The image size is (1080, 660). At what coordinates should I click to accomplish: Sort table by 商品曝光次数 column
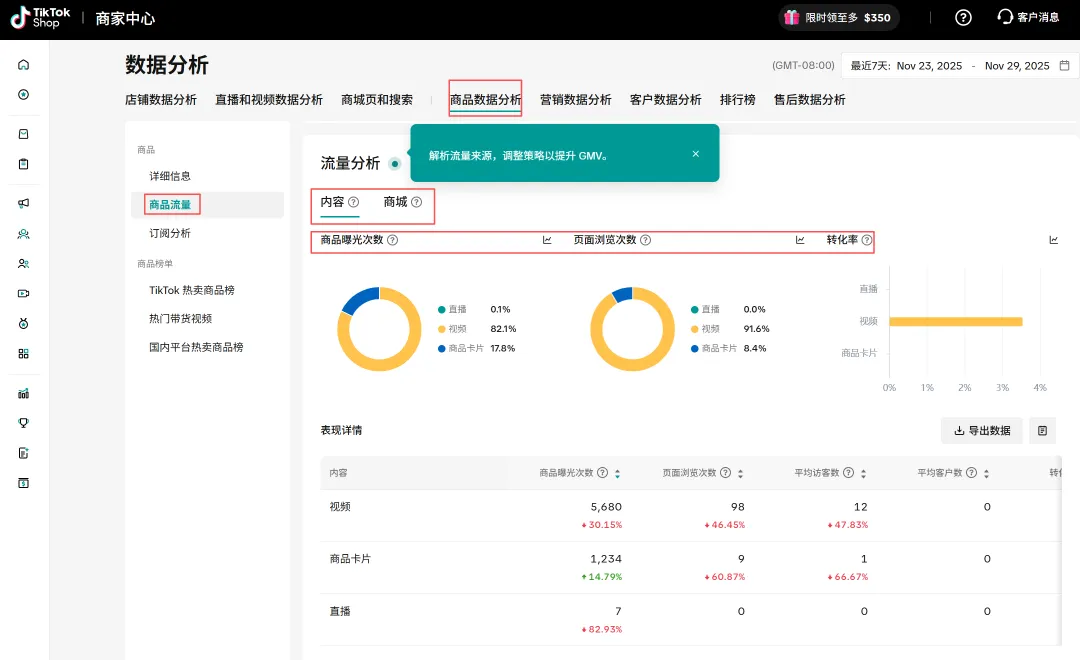click(617, 474)
